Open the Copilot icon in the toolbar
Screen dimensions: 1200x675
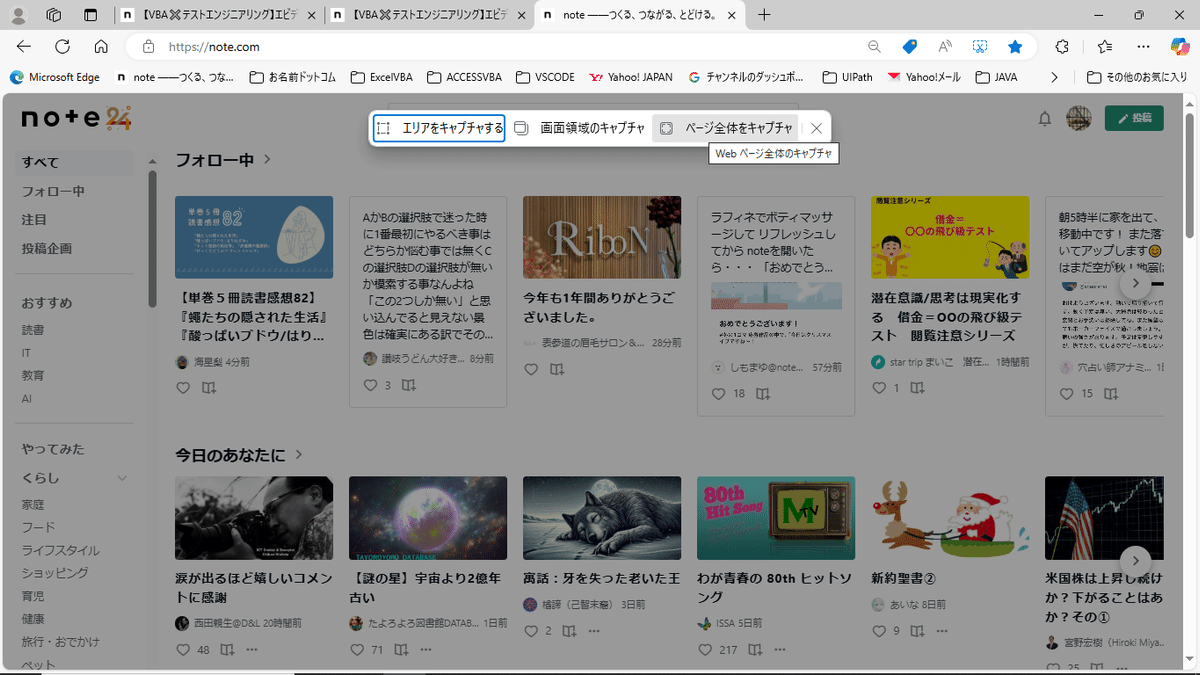click(1180, 47)
